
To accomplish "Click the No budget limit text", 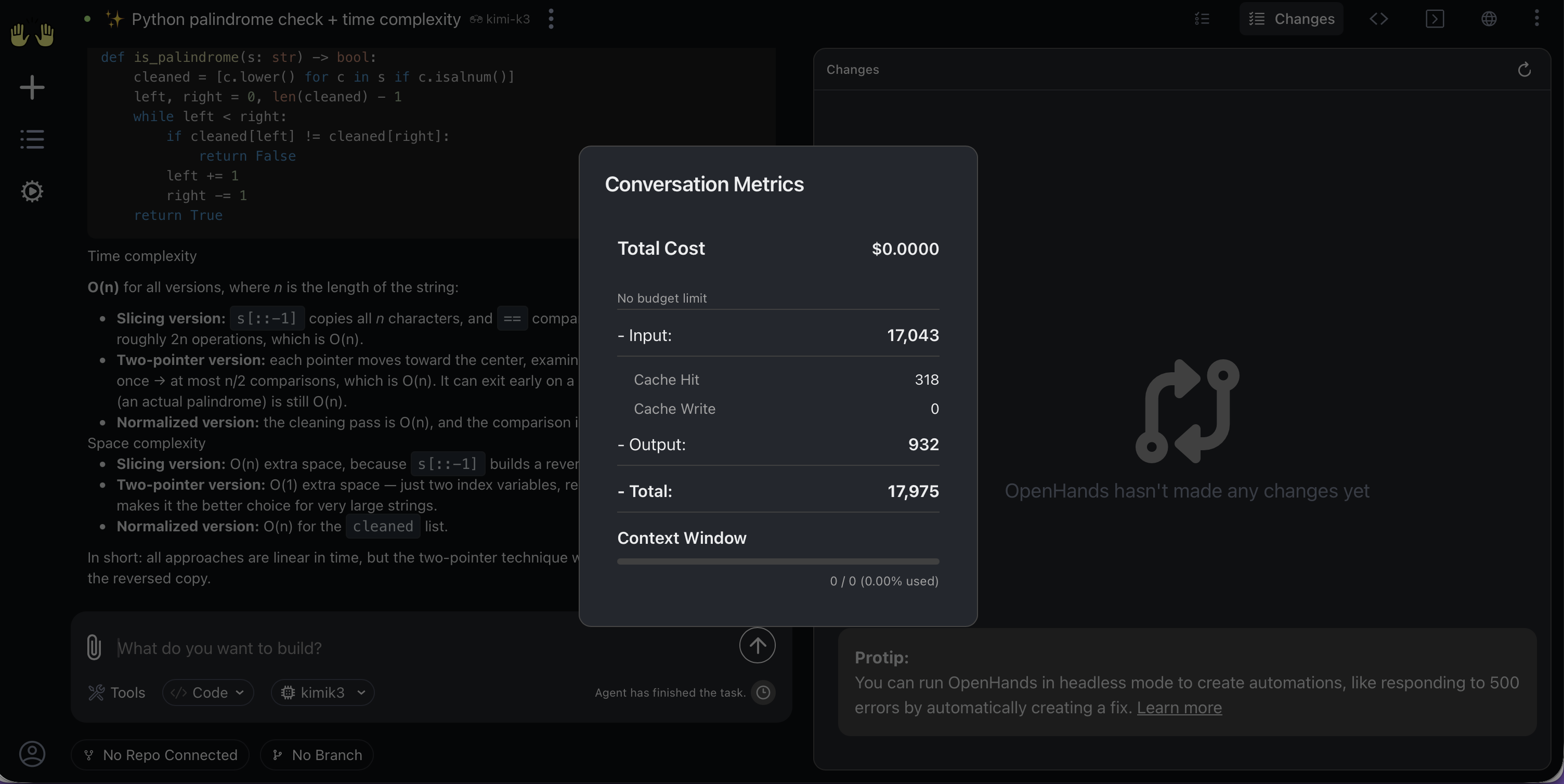I will [662, 298].
